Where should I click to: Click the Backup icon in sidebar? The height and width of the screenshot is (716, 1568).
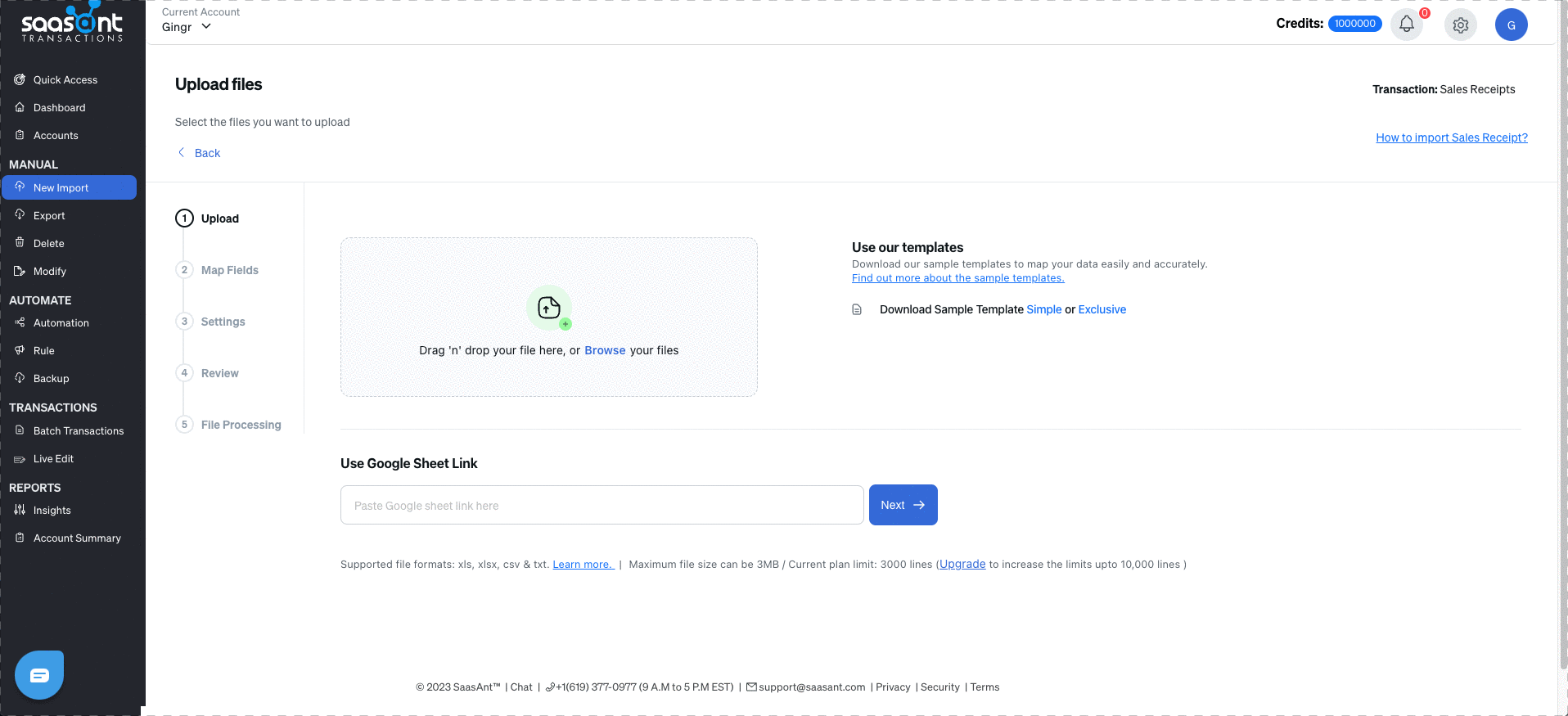pos(20,378)
